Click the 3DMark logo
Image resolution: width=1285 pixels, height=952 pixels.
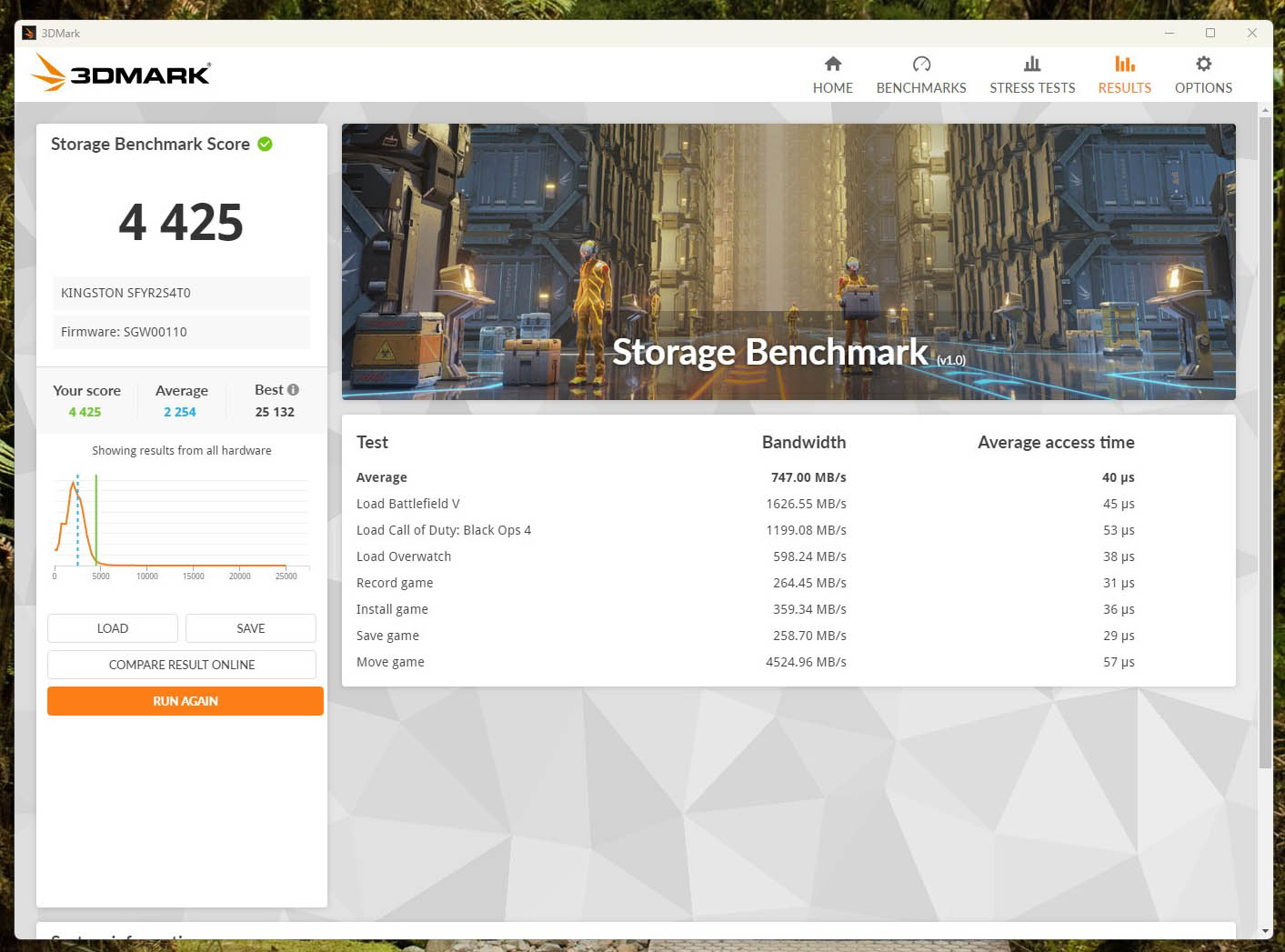coord(121,72)
